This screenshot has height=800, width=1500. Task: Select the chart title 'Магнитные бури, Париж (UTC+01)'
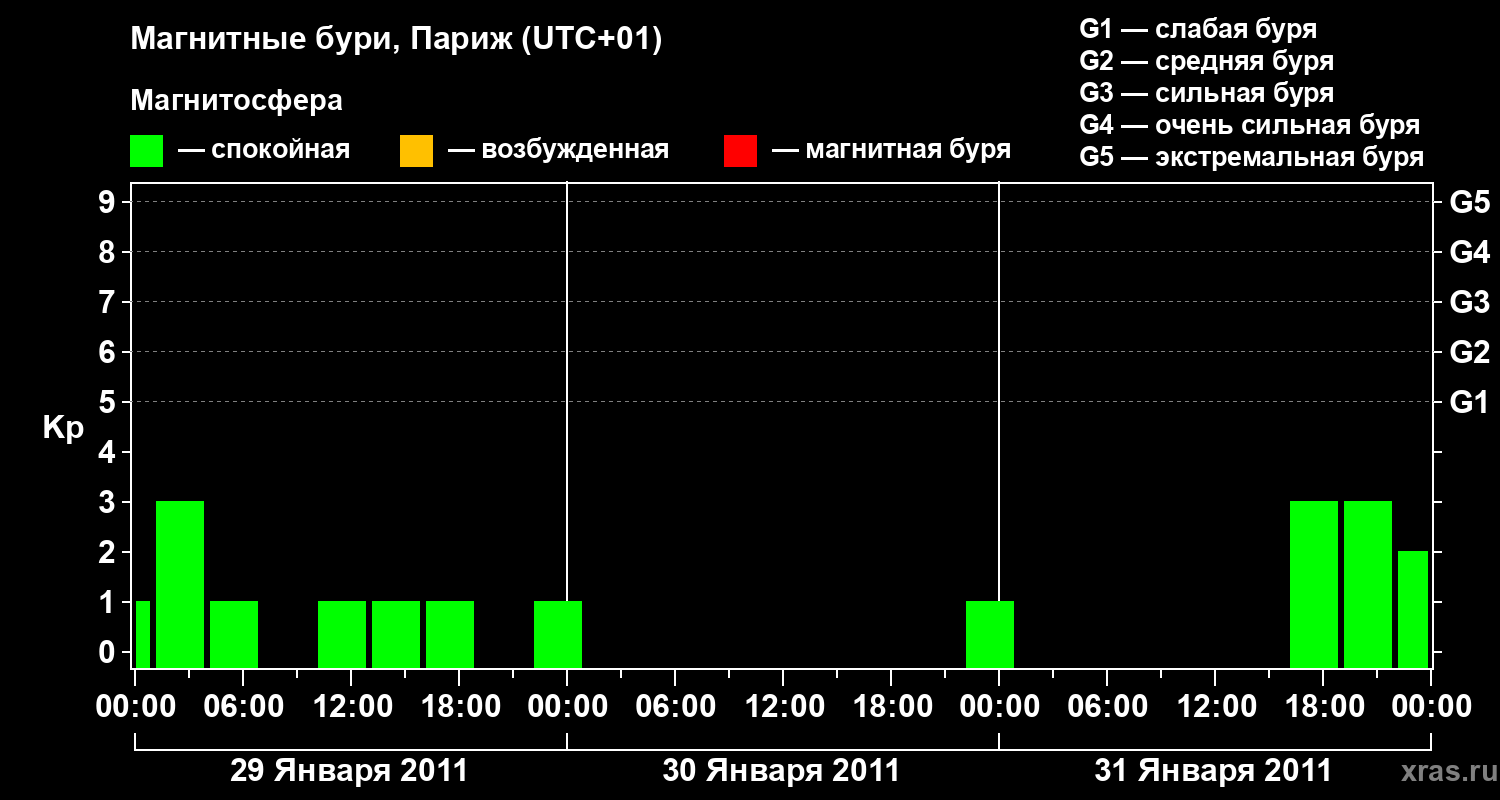pyautogui.click(x=396, y=40)
